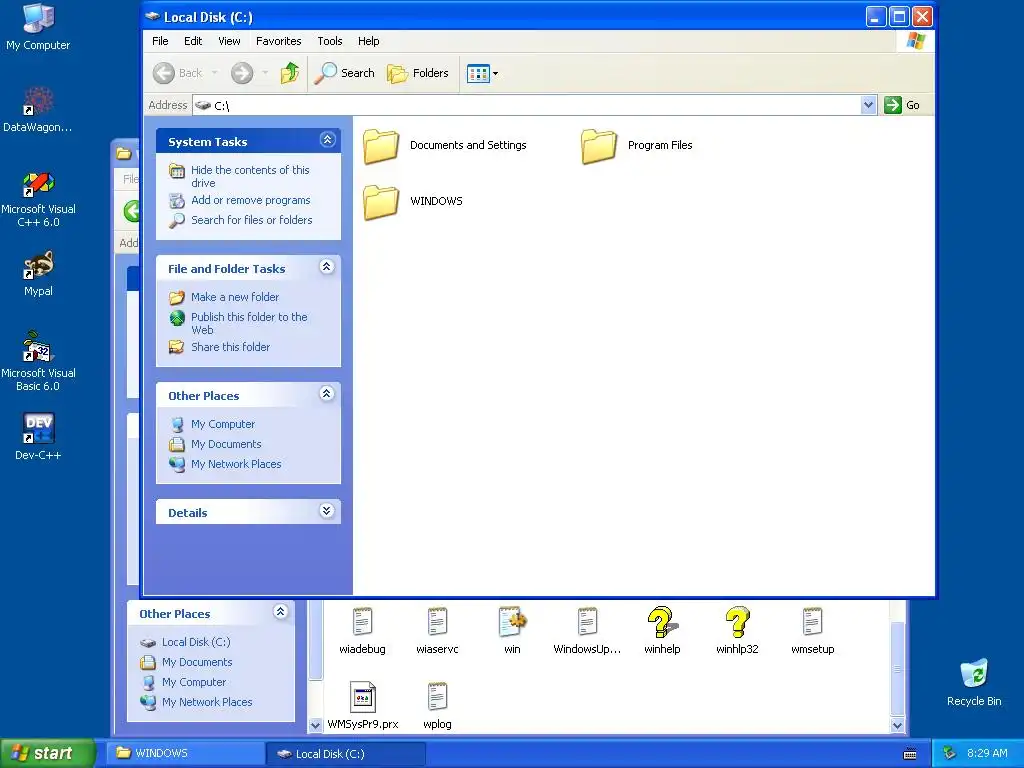Click the Forward arrow button

point(242,73)
